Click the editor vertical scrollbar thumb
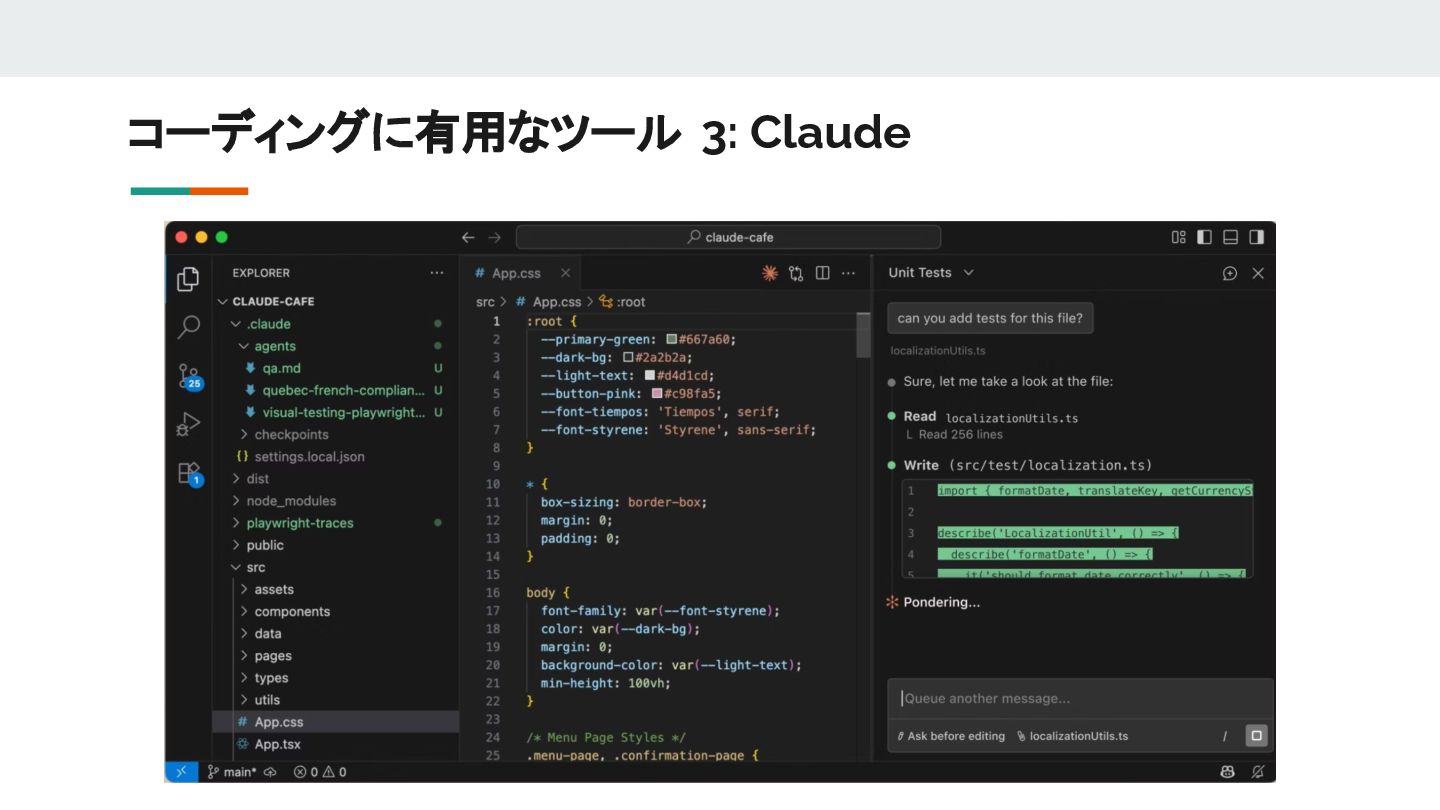The width and height of the screenshot is (1440, 810). [864, 335]
